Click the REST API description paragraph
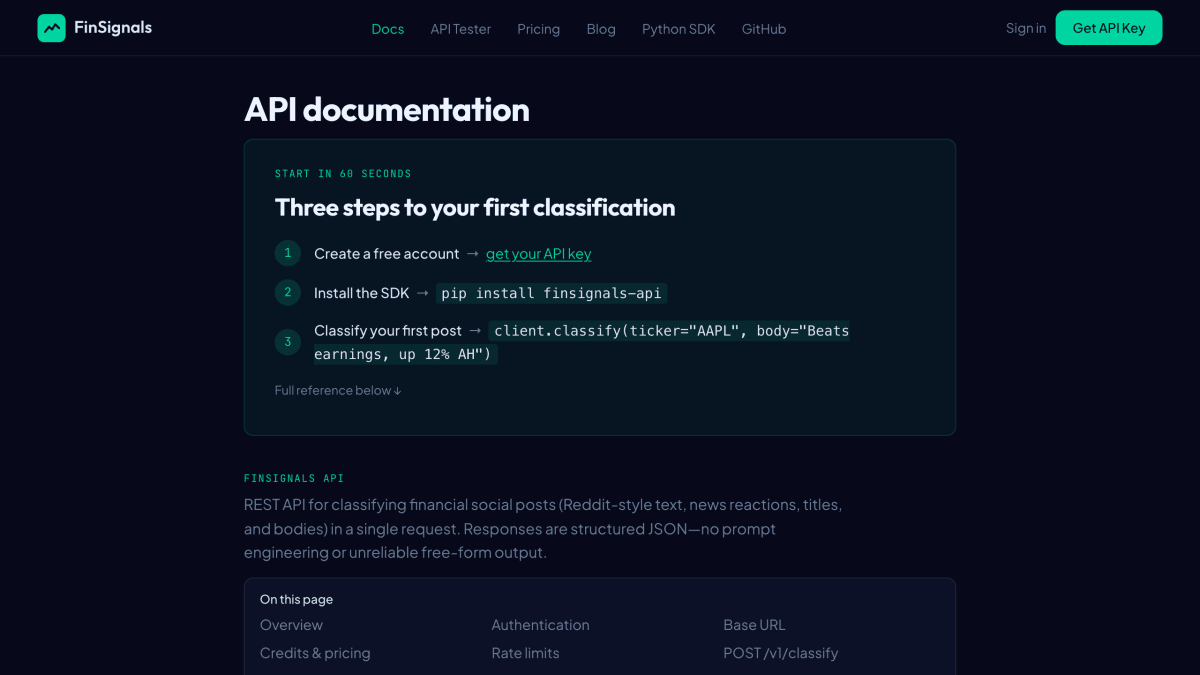Screen dimensions: 1200x675 (543, 529)
